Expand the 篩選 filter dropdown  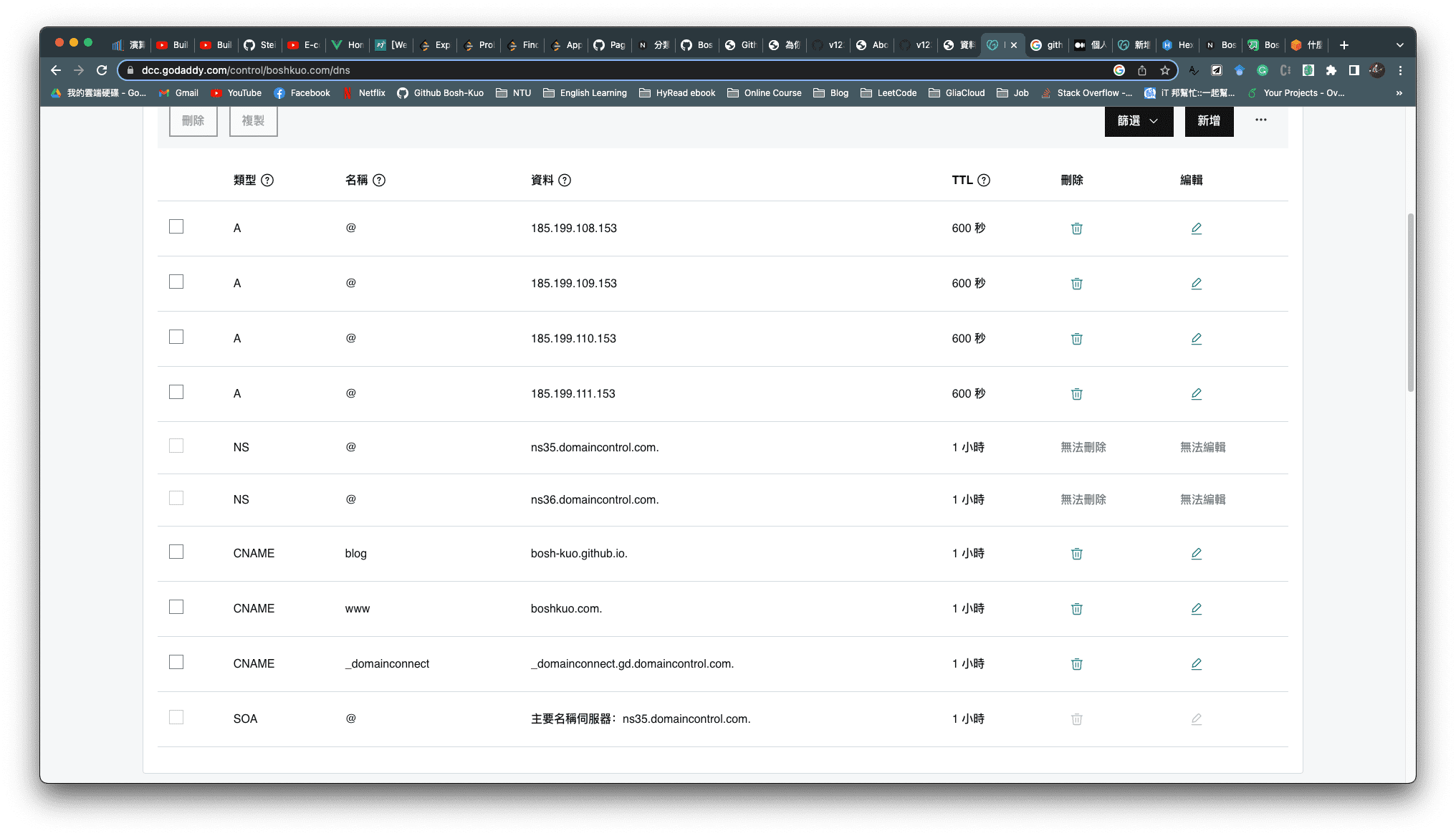coord(1139,121)
